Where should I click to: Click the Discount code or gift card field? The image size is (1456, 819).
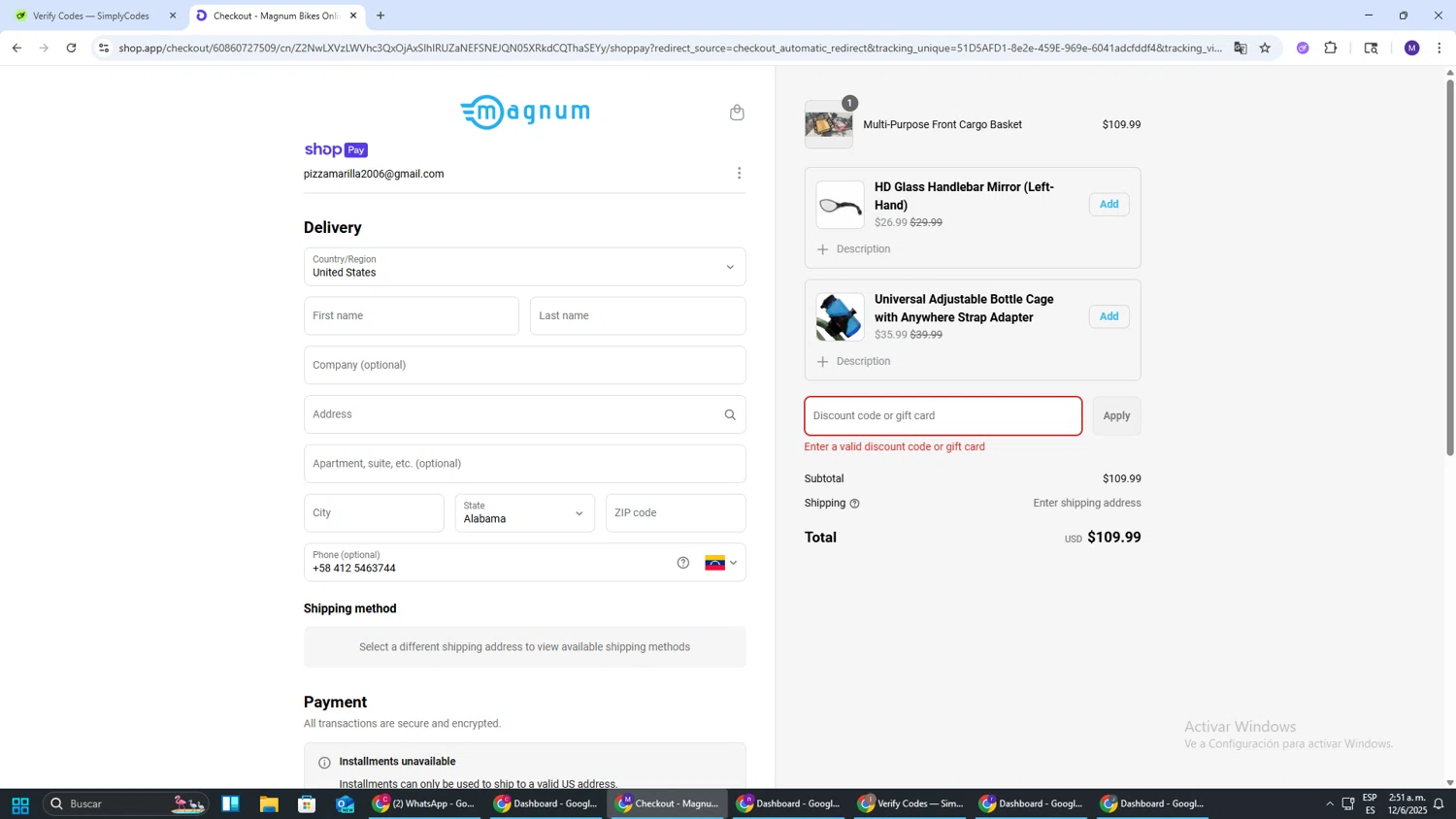943,416
